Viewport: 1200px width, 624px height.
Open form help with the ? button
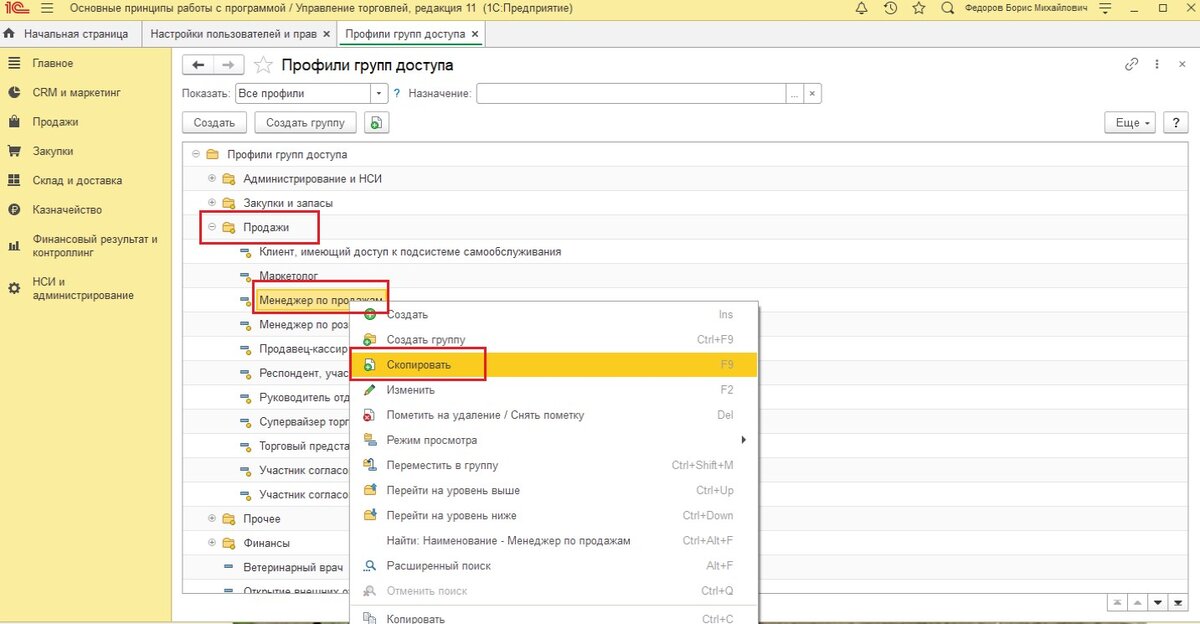pos(1174,122)
